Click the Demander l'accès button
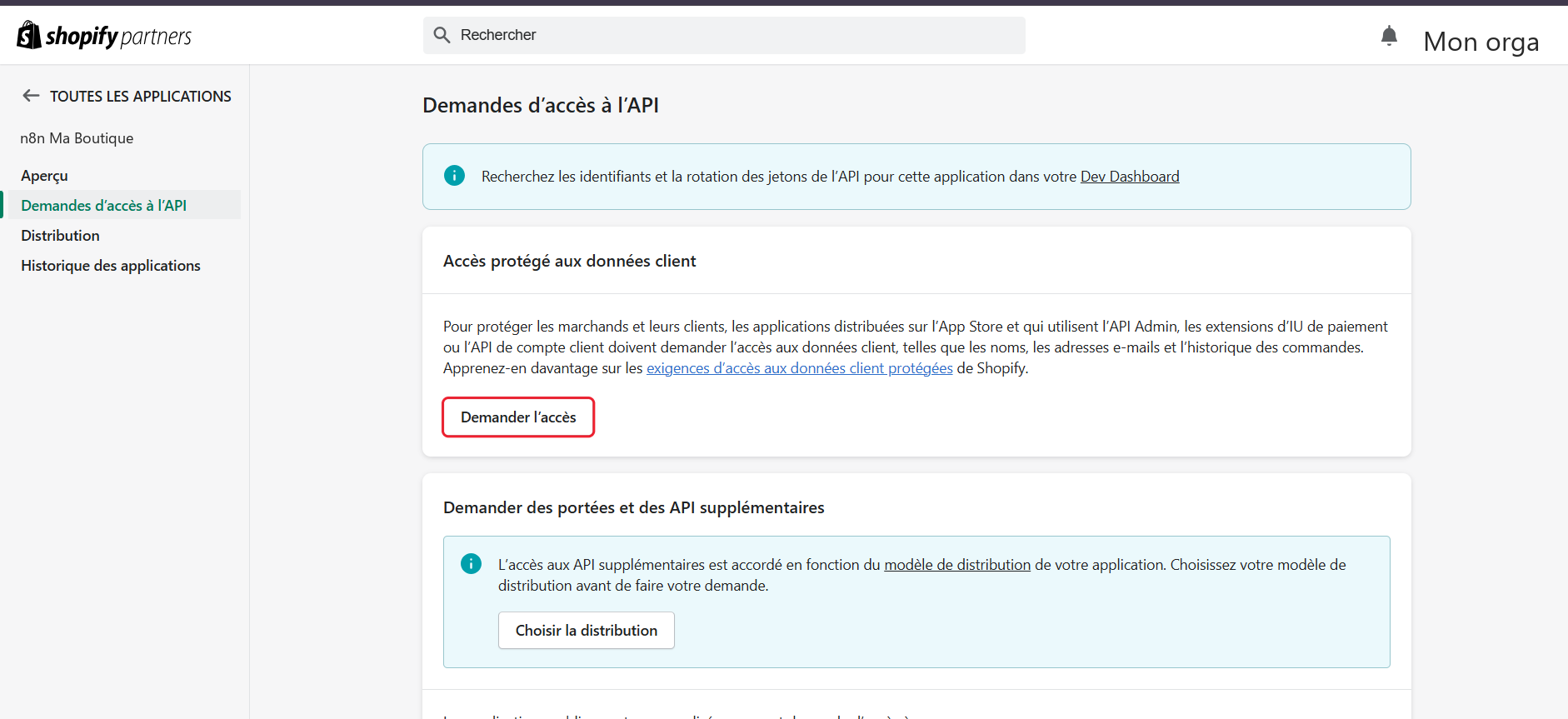Image resolution: width=1568 pixels, height=719 pixels. [518, 417]
